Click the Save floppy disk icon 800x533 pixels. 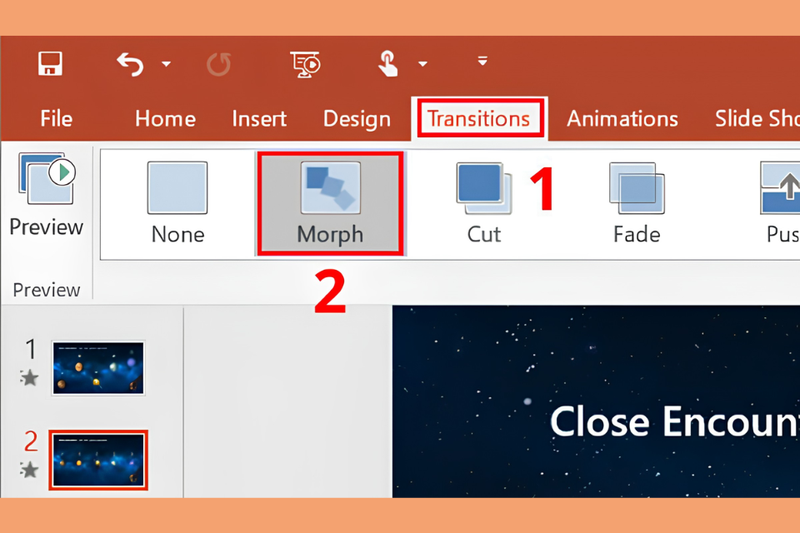(50, 64)
